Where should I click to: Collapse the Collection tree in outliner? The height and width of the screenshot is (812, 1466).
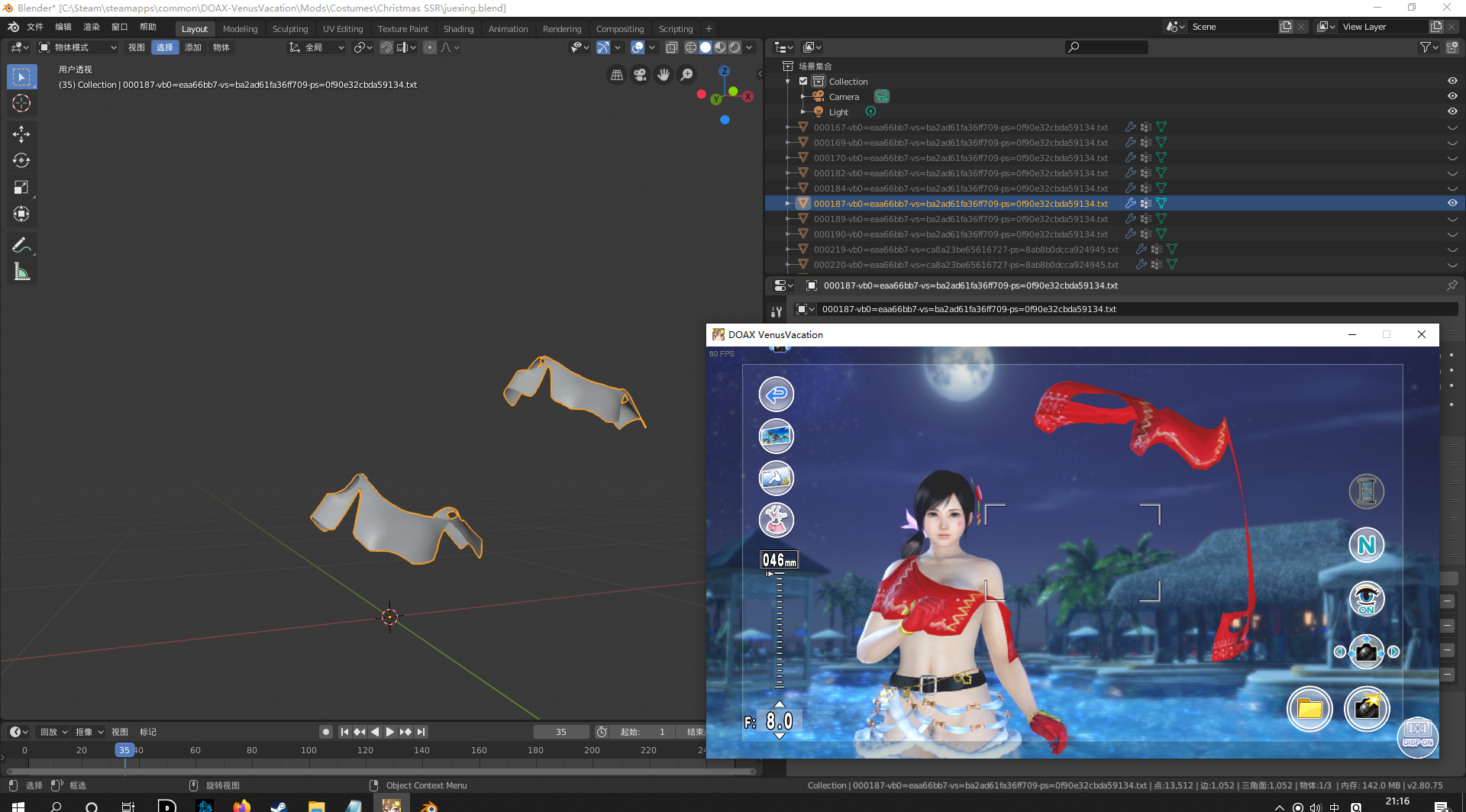coord(788,82)
